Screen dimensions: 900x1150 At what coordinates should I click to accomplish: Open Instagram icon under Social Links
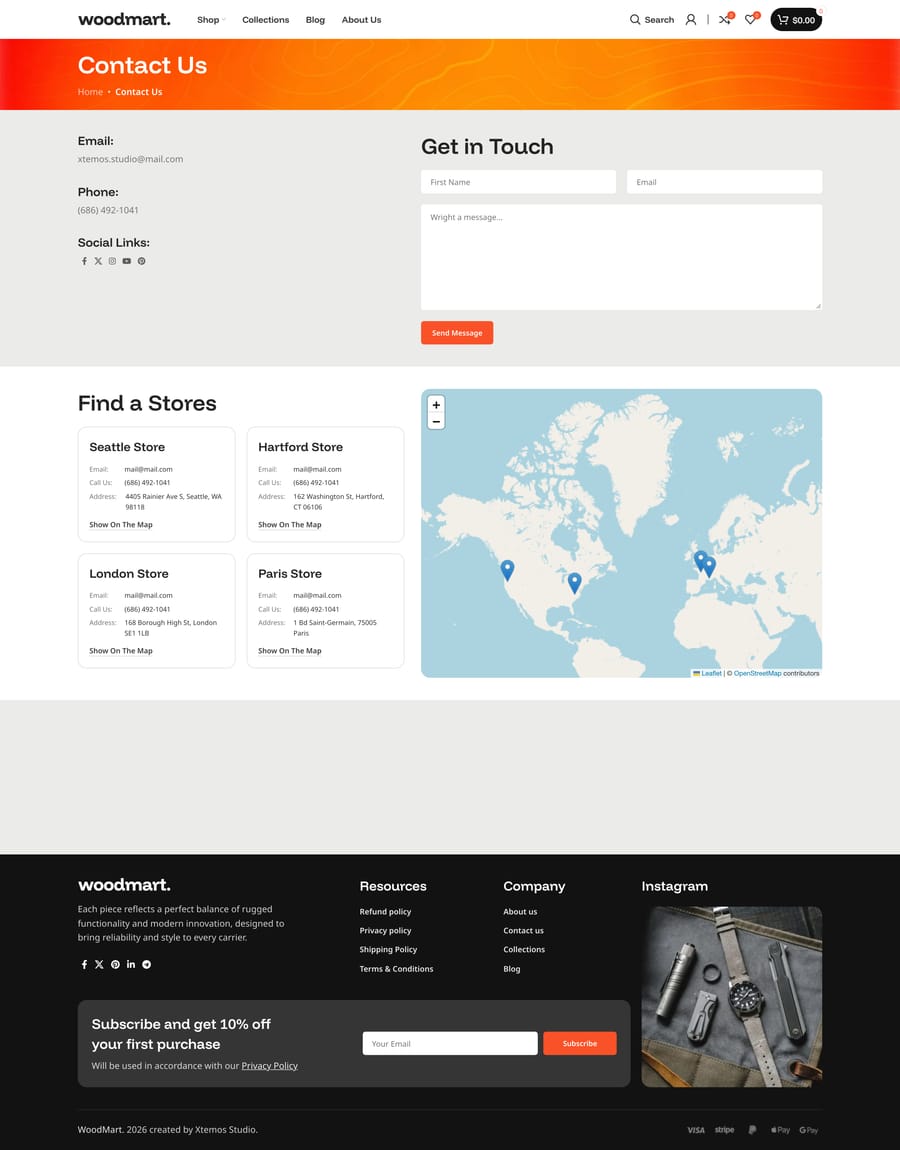112,261
